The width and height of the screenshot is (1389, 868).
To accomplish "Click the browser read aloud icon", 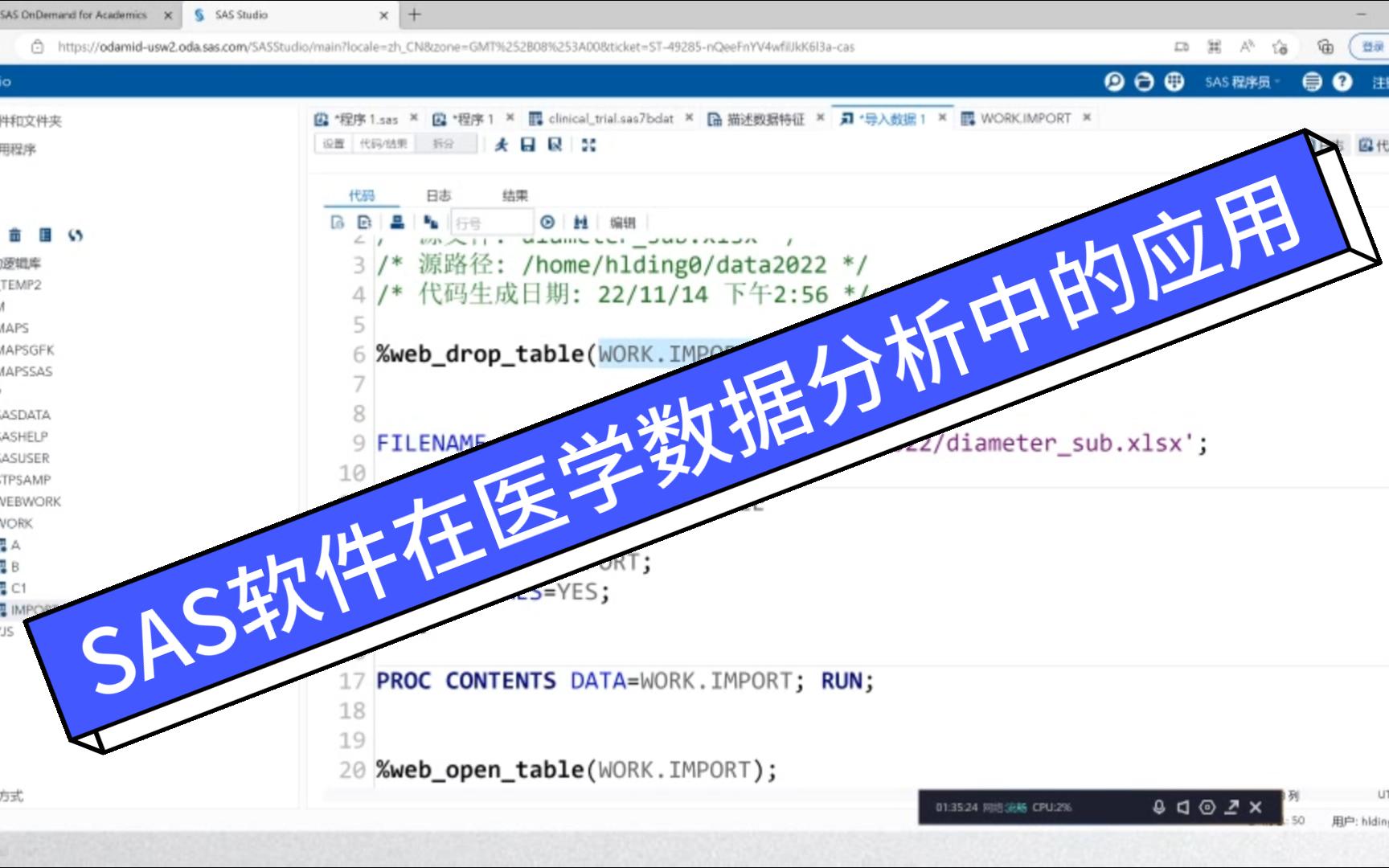I will click(x=1247, y=47).
